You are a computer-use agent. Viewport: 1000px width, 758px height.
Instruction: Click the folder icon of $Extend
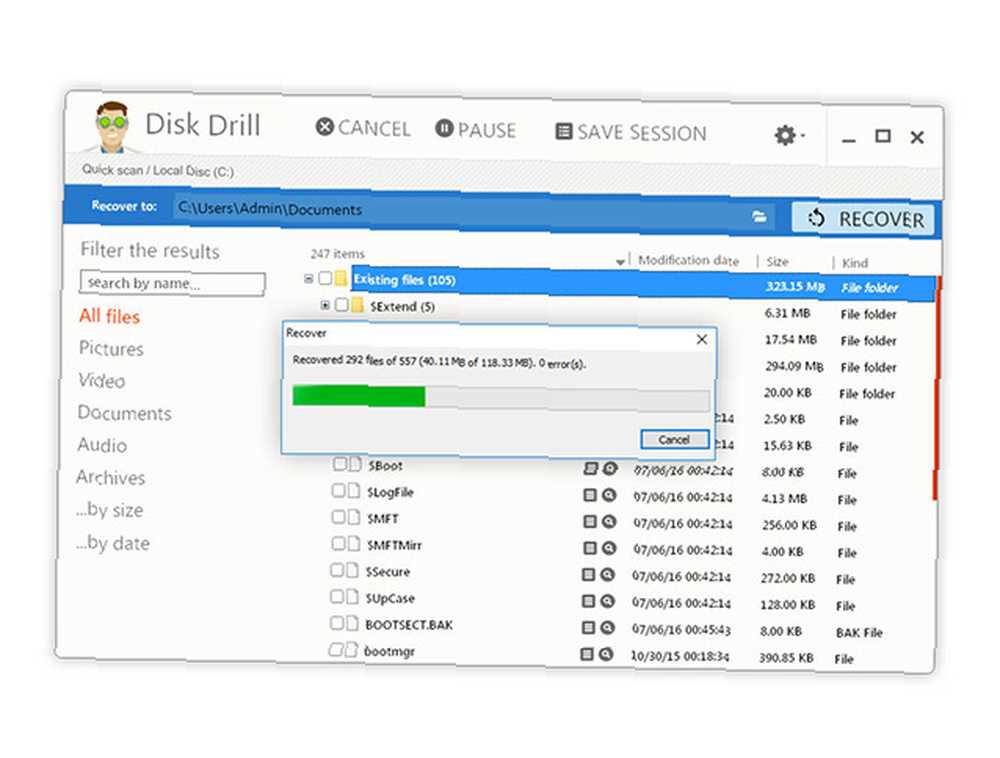coord(357,305)
